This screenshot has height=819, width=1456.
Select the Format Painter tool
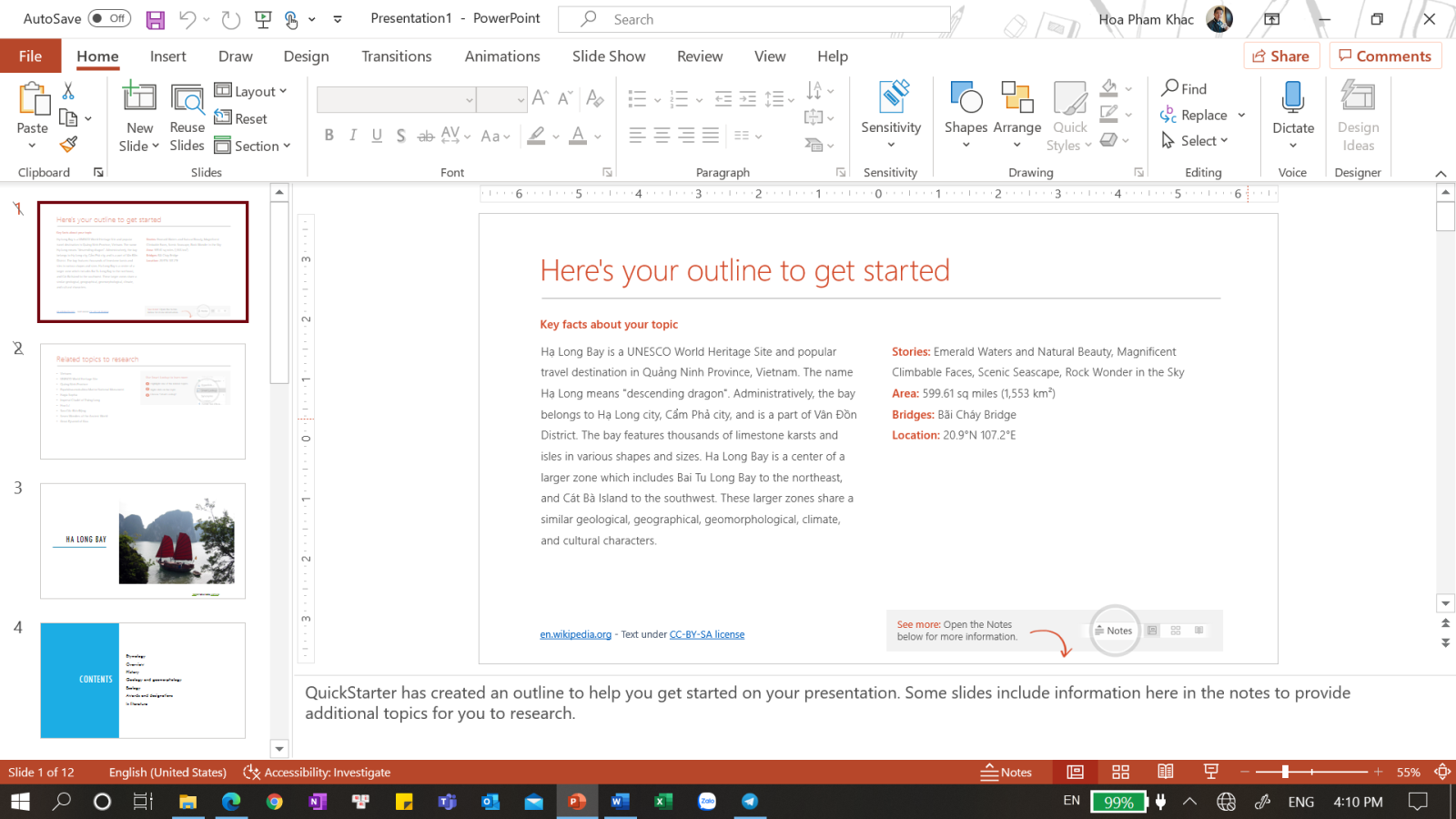[x=67, y=144]
